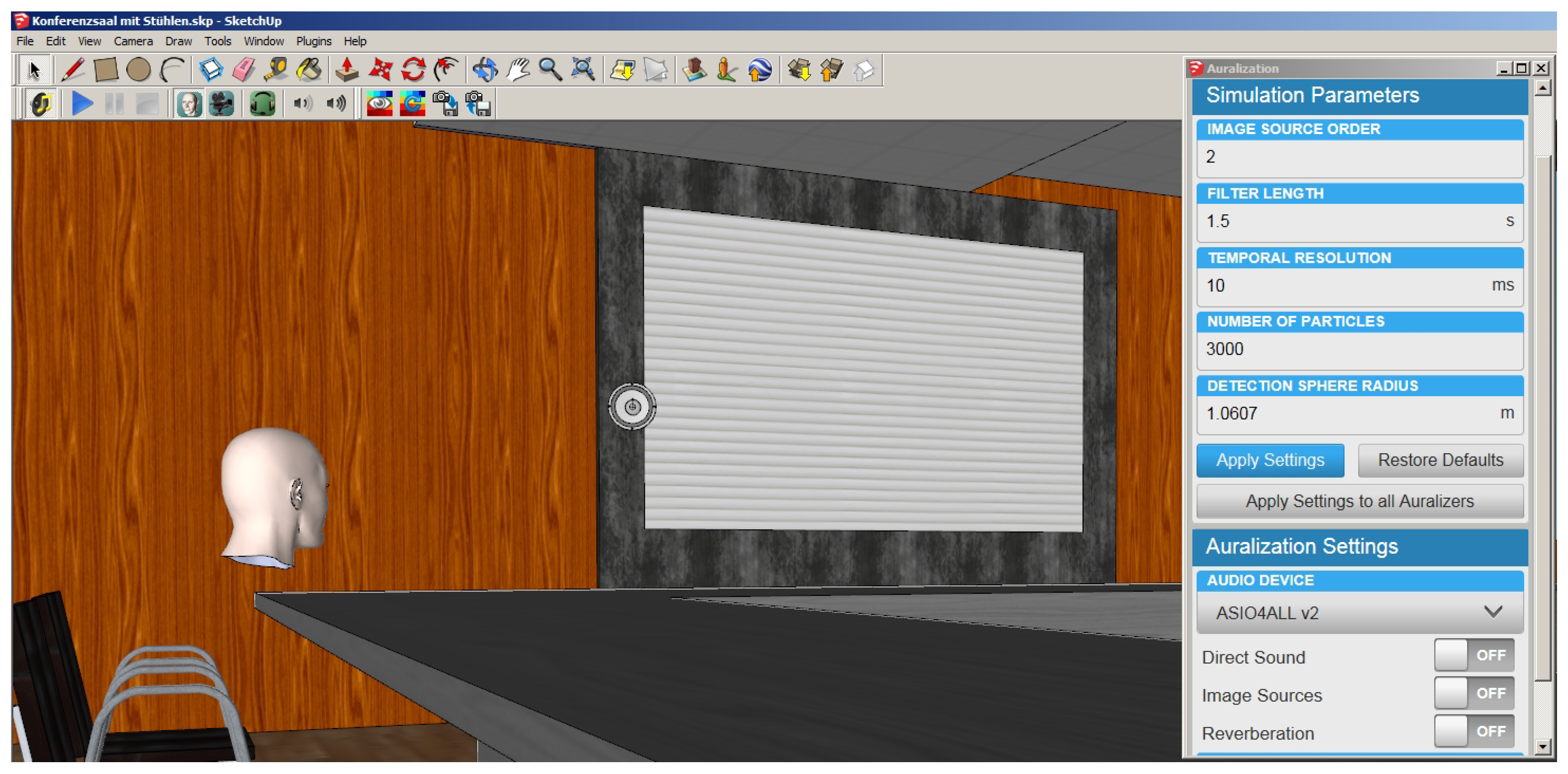
Task: Click the Number of Particles field
Action: 1359,350
